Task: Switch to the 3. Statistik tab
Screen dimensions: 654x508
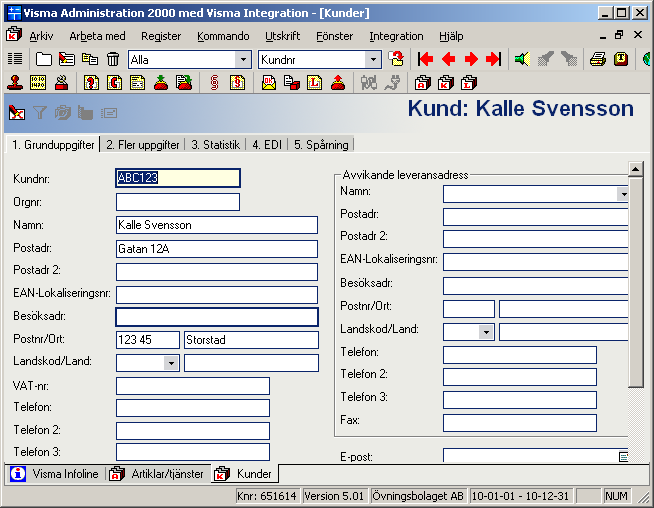Action: [x=216, y=145]
